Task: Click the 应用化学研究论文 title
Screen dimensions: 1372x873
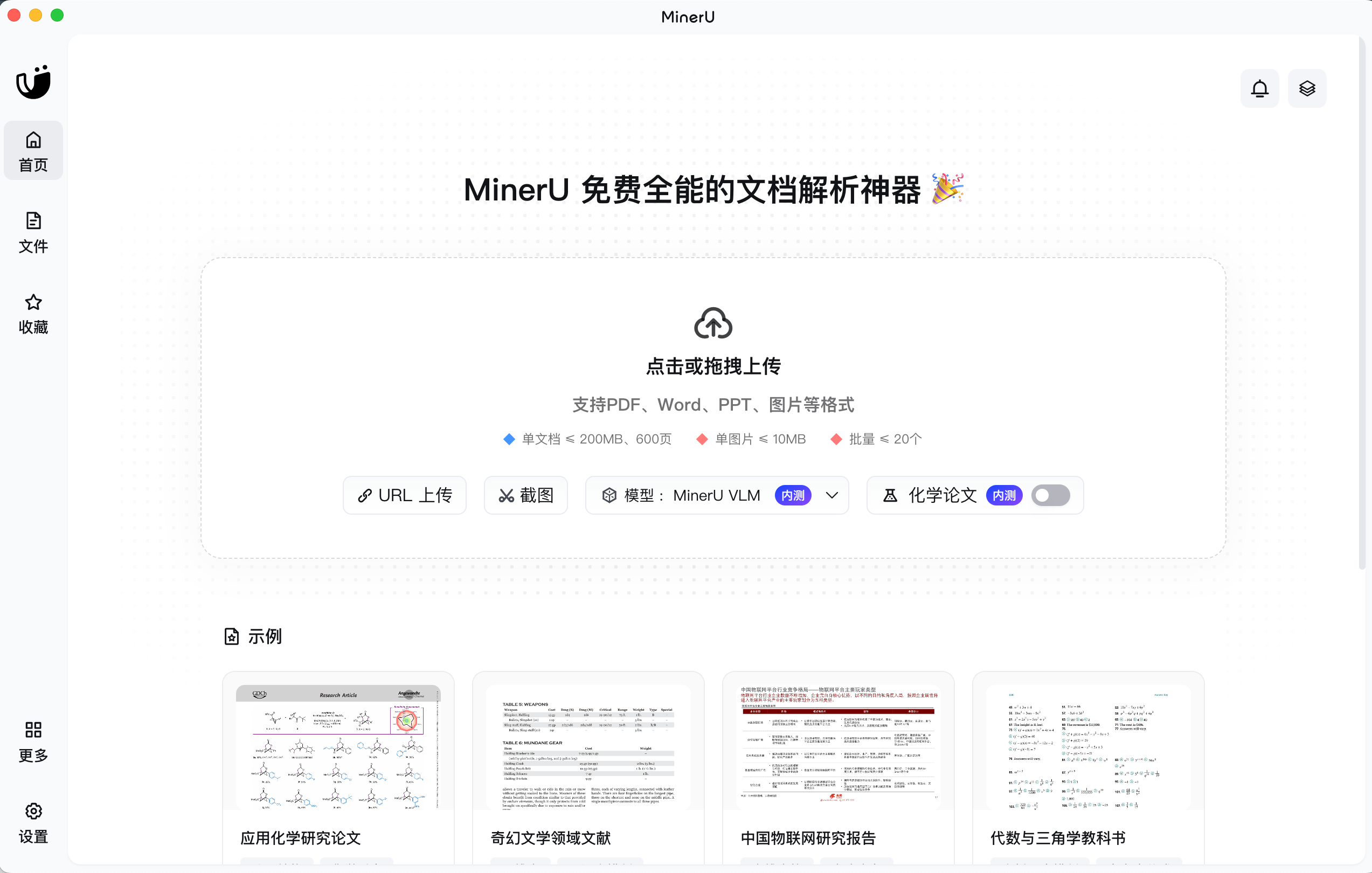Action: [301, 837]
